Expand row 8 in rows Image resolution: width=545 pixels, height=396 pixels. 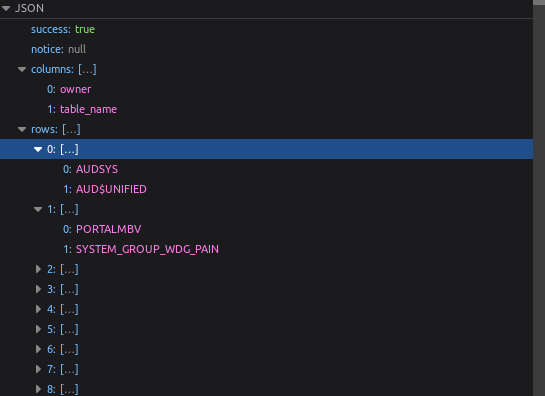point(38,389)
